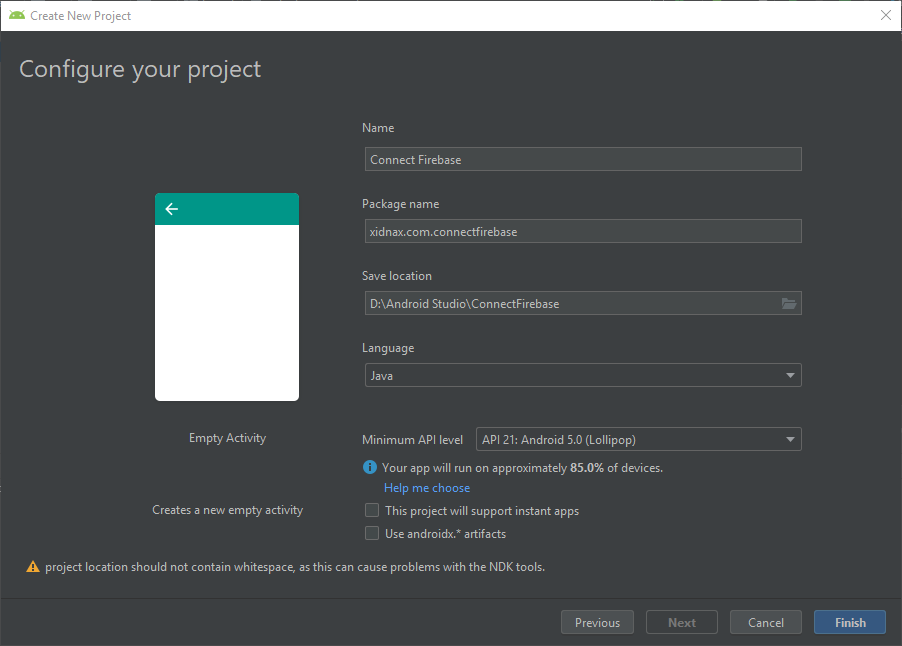The image size is (902, 646).
Task: Click the '85.0% of devices' message
Action: click(522, 468)
